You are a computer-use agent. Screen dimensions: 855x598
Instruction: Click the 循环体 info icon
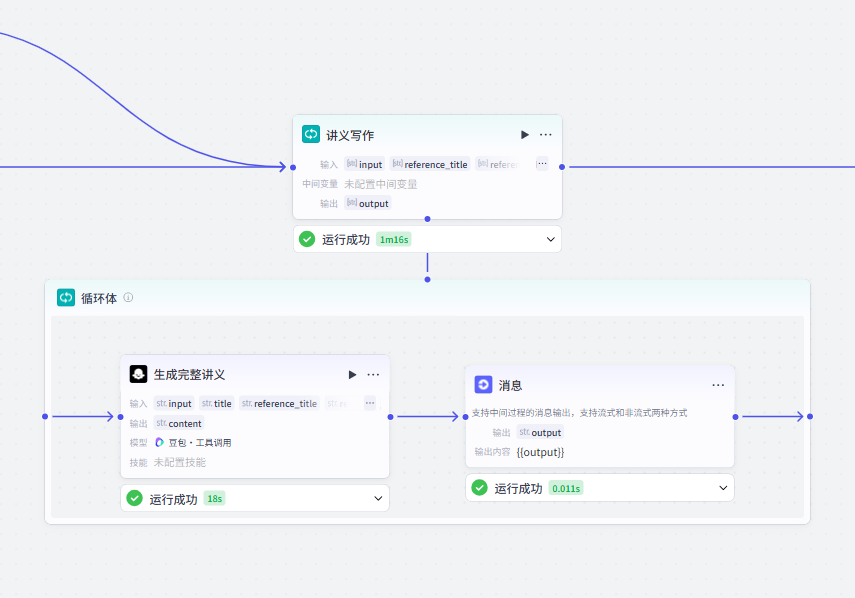click(x=128, y=298)
